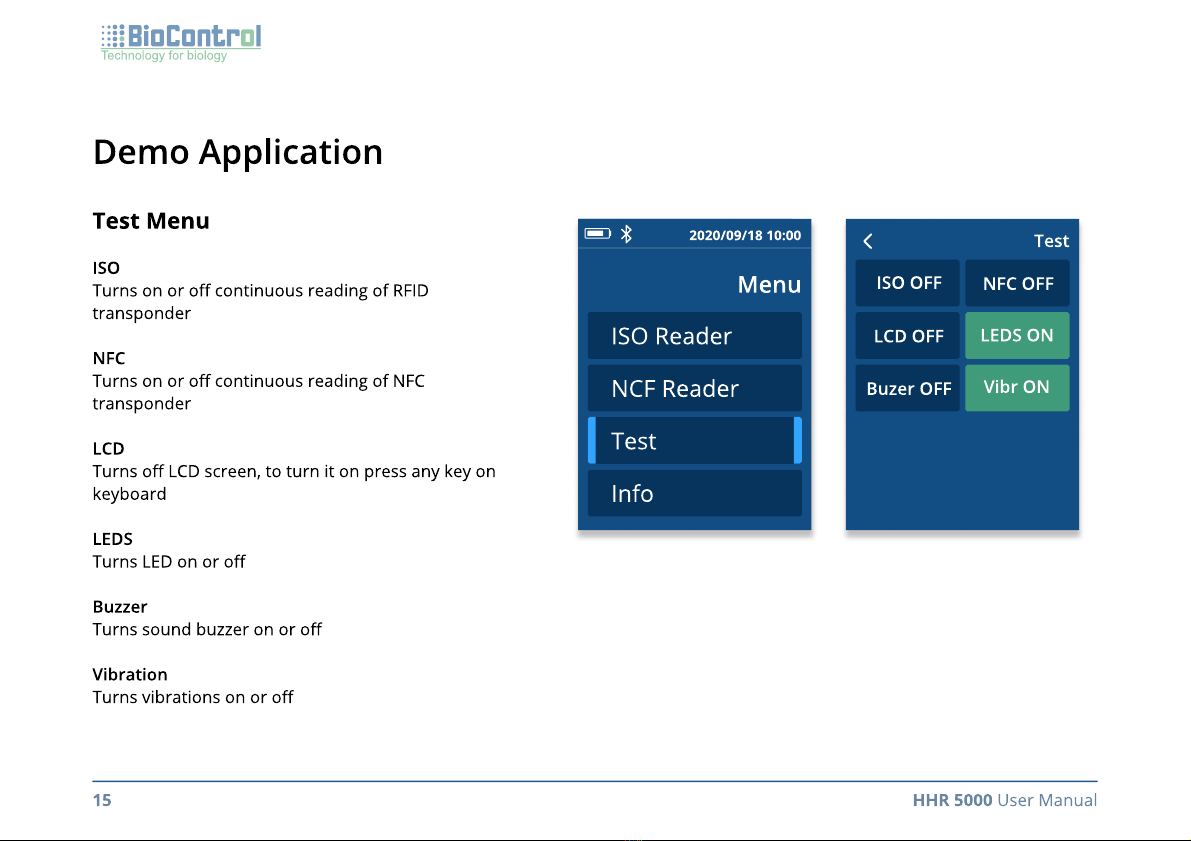Click the text 'Turns vibrations on or off'
The height and width of the screenshot is (841, 1191).
193,697
